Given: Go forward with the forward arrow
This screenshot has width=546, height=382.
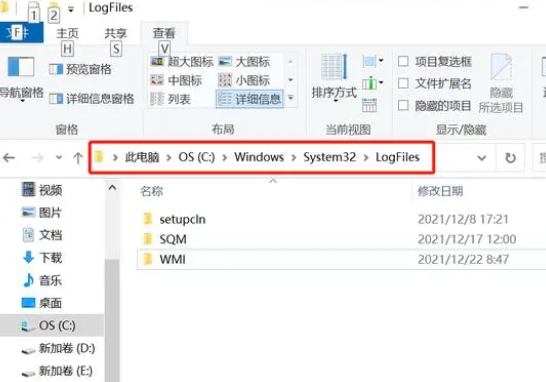Looking at the screenshot, I should point(37,158).
